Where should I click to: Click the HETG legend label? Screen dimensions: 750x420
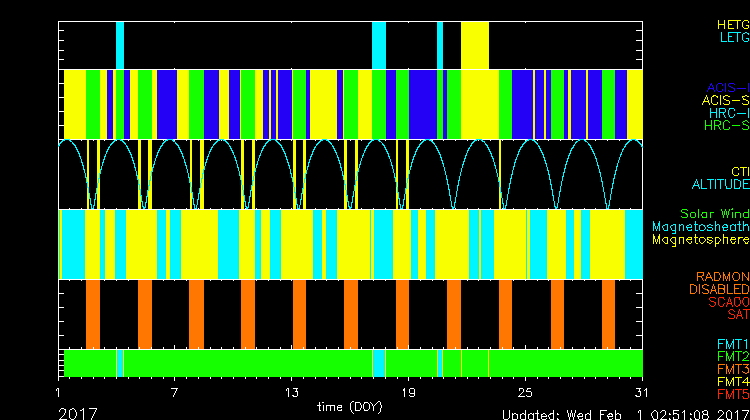(732, 23)
